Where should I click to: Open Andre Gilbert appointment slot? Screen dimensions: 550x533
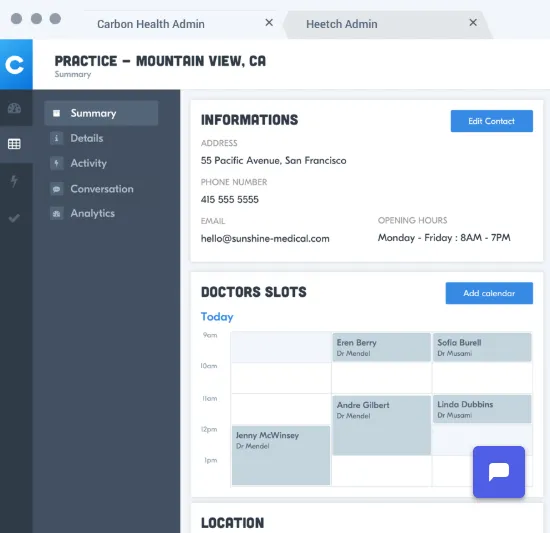381,425
